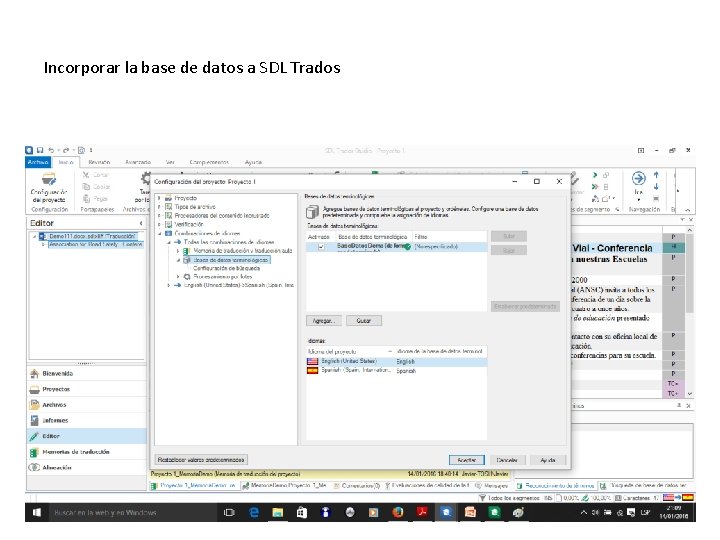Viewport: 720px width, 540px height.
Task: Switch to the Revisión ribbon tab
Action: tap(99, 162)
